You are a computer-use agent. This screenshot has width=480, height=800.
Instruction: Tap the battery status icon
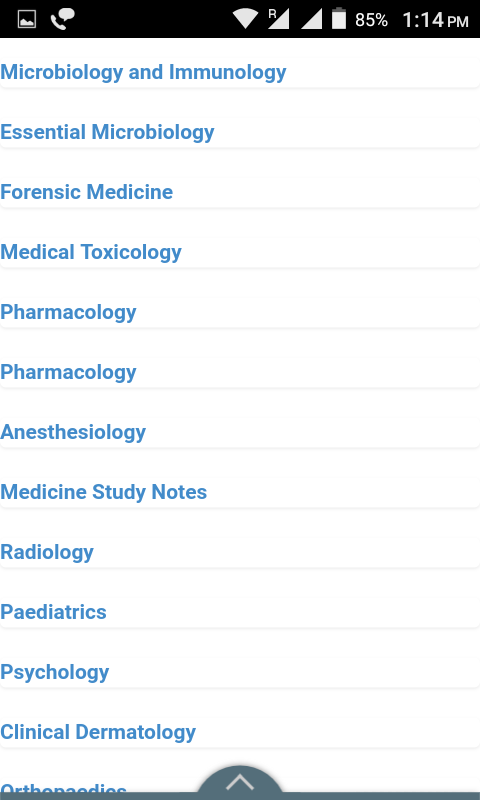[339, 18]
